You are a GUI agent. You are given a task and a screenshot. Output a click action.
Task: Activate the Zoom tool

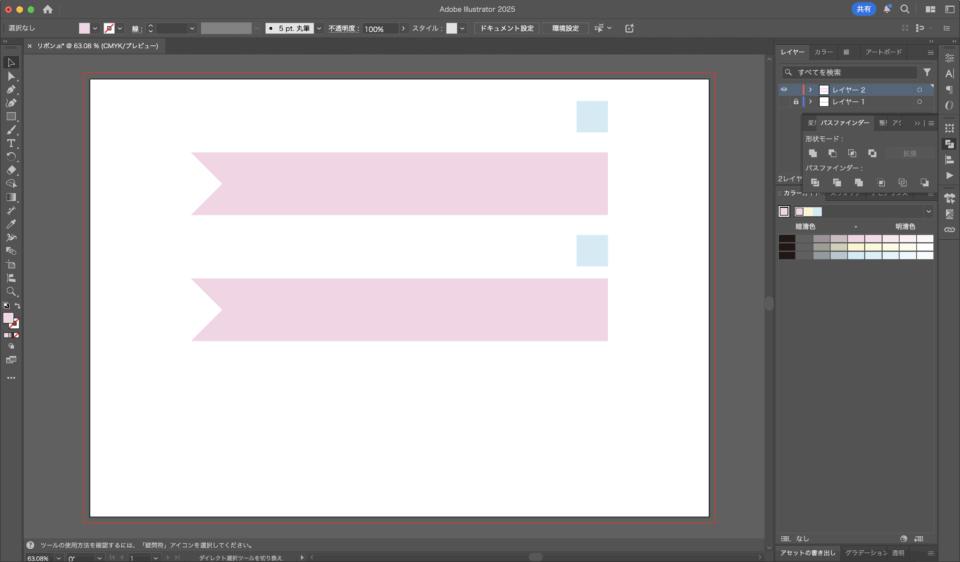(x=12, y=292)
